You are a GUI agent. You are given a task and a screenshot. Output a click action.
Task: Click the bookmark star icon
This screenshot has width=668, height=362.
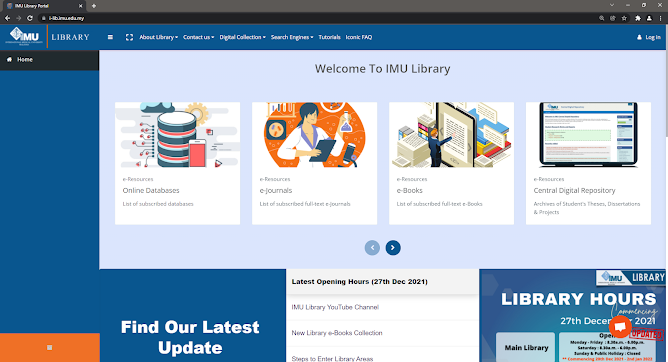[624, 18]
